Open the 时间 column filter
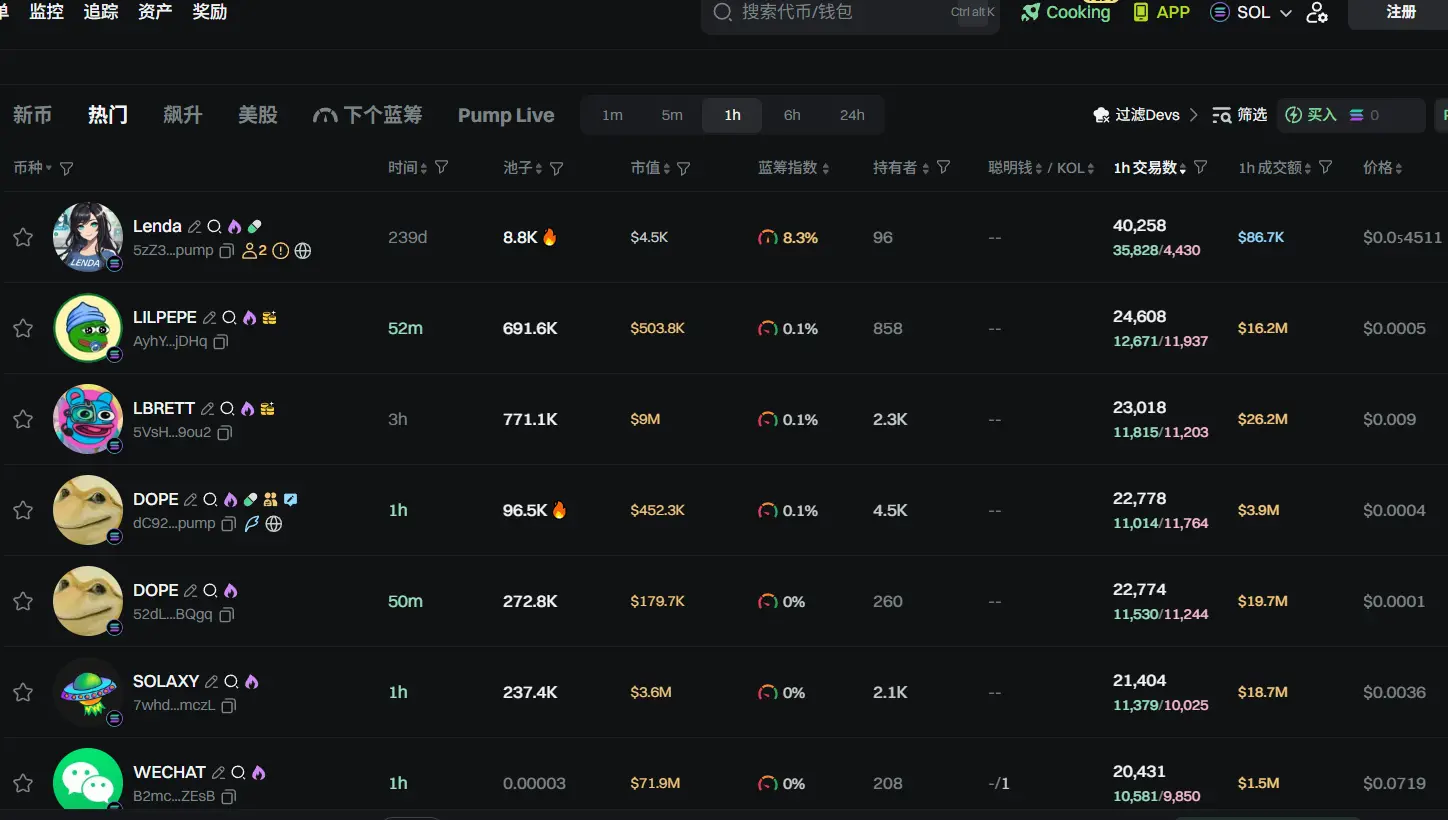The height and width of the screenshot is (820, 1448). coord(441,167)
